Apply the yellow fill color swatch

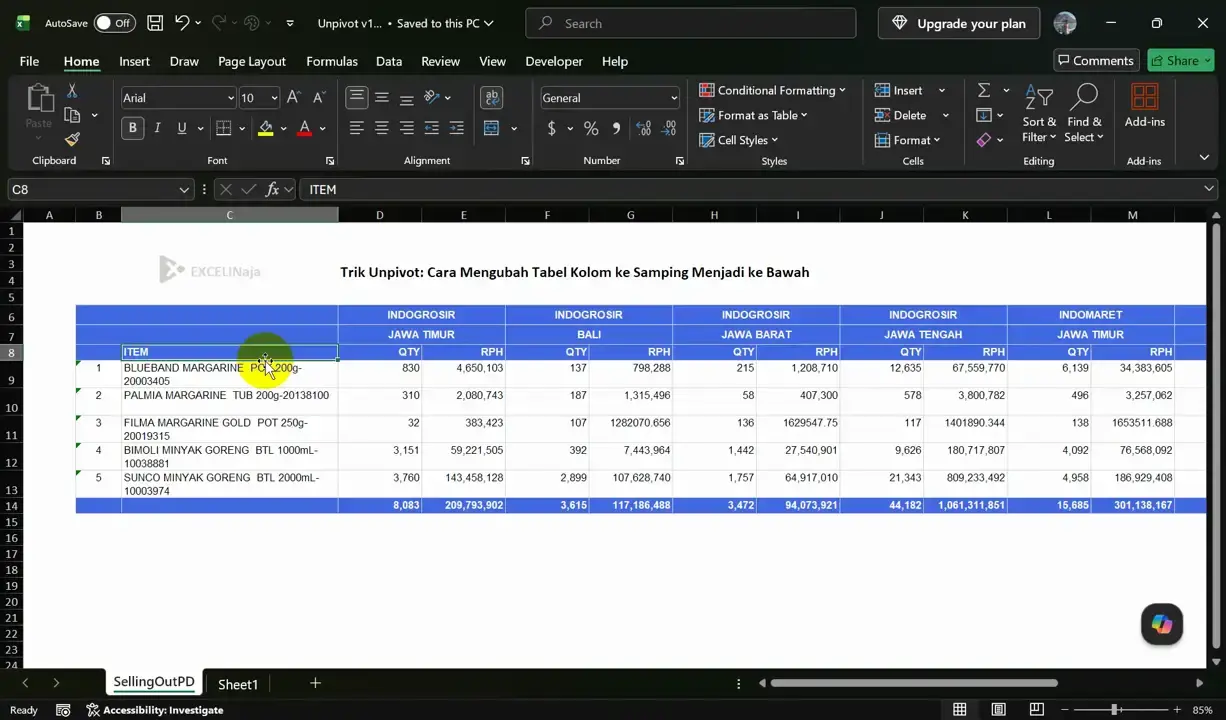(x=265, y=128)
